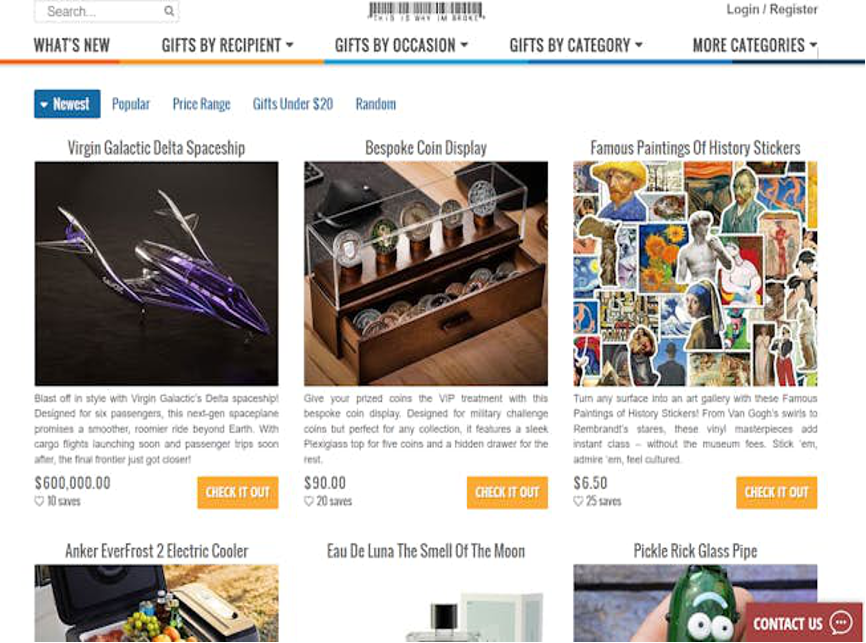Click into the Search input field
Screen dimensions: 866x643
(99, 11)
